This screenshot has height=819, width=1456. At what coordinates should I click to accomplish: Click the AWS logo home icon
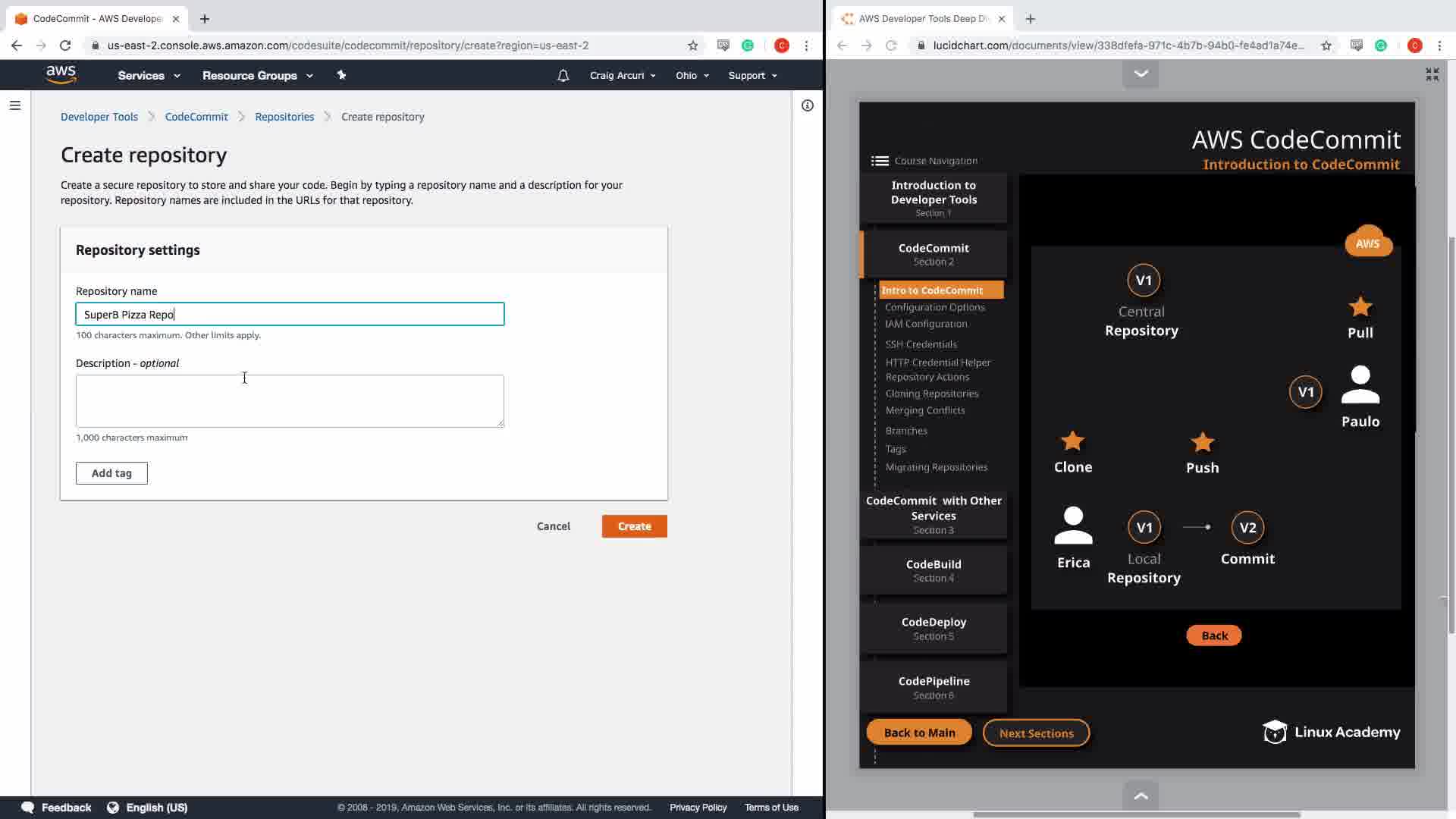coord(61,74)
